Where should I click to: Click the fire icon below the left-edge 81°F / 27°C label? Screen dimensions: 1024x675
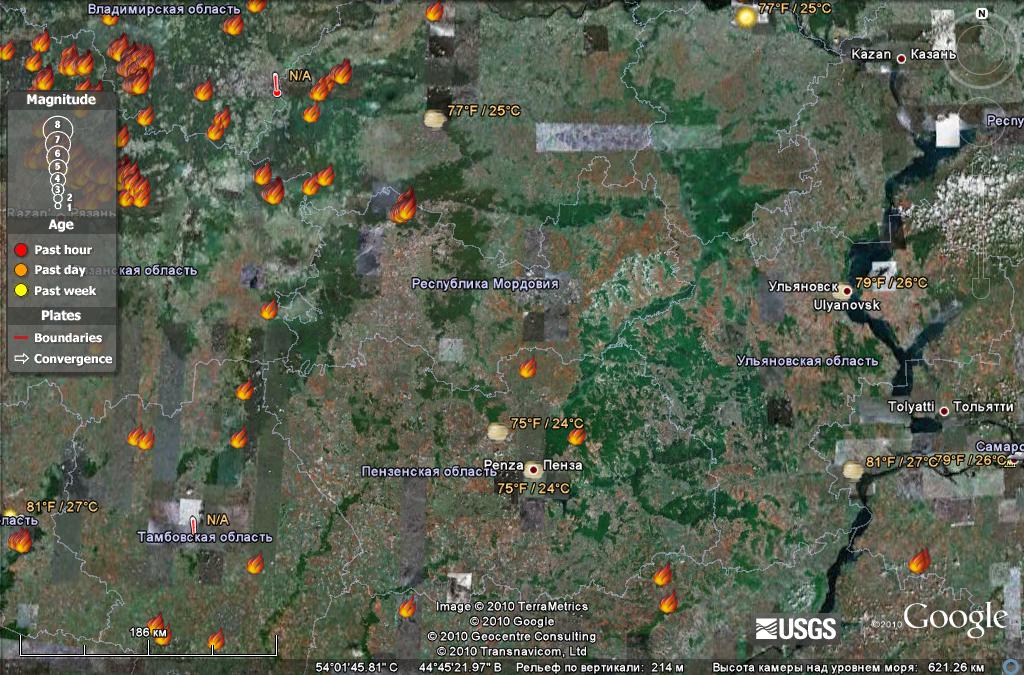coord(20,541)
